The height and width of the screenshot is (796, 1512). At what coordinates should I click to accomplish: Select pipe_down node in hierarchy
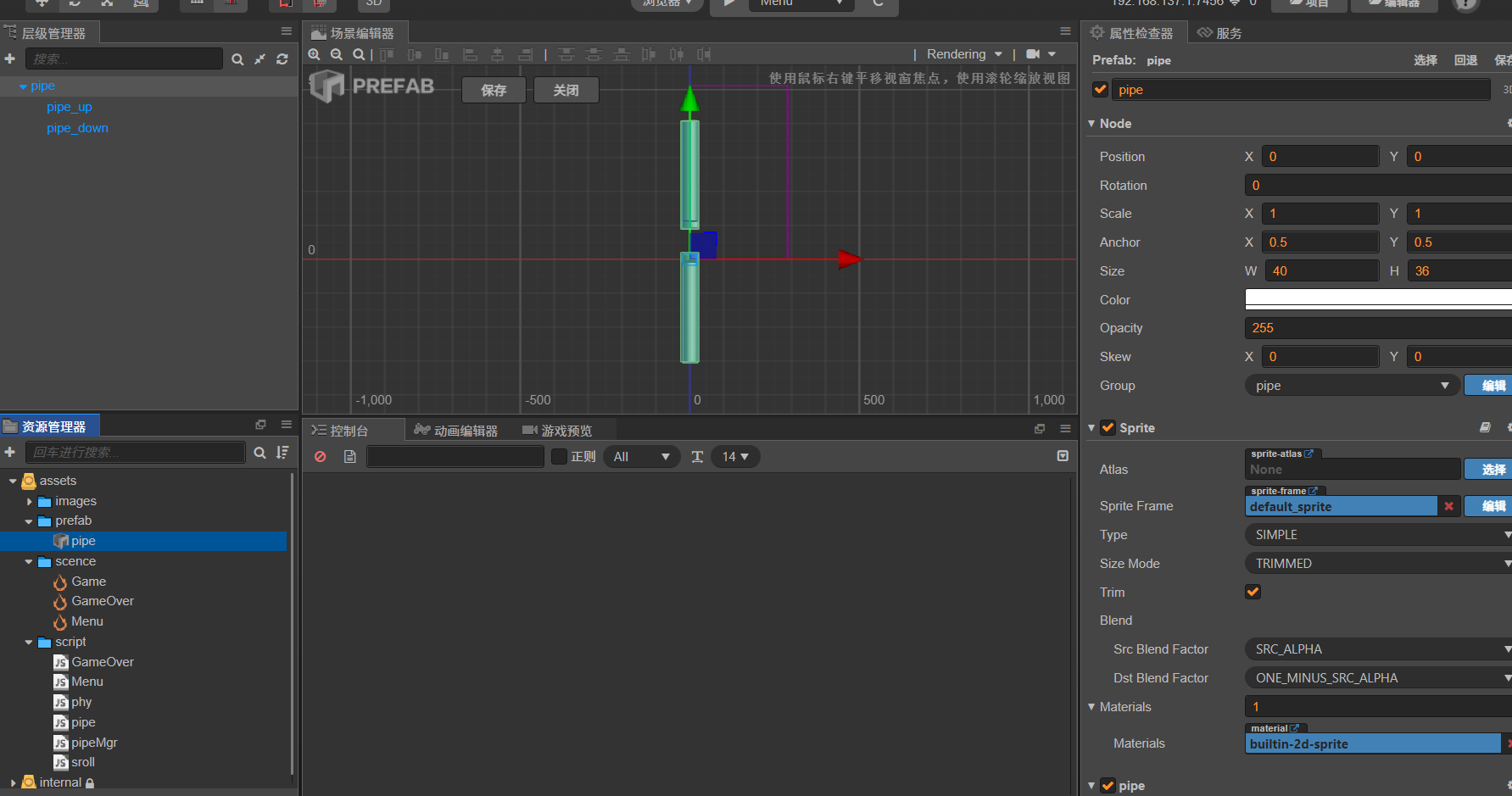point(77,128)
